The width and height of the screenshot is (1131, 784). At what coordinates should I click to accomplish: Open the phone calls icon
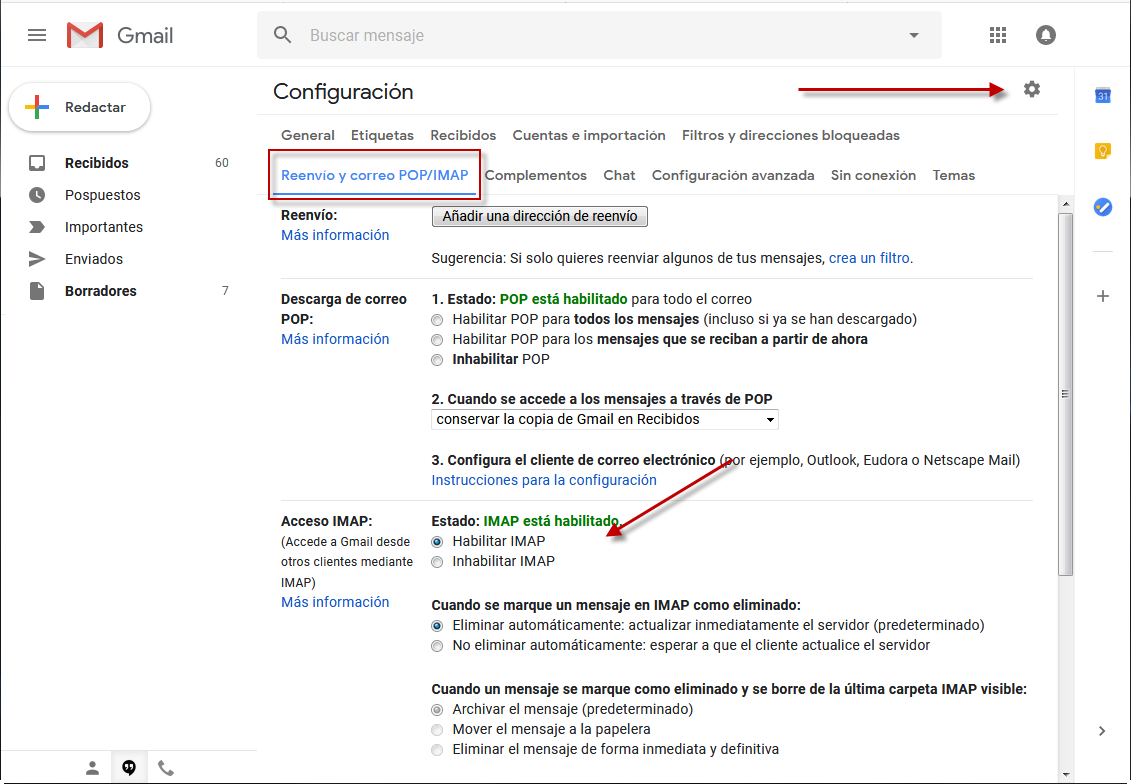point(166,768)
